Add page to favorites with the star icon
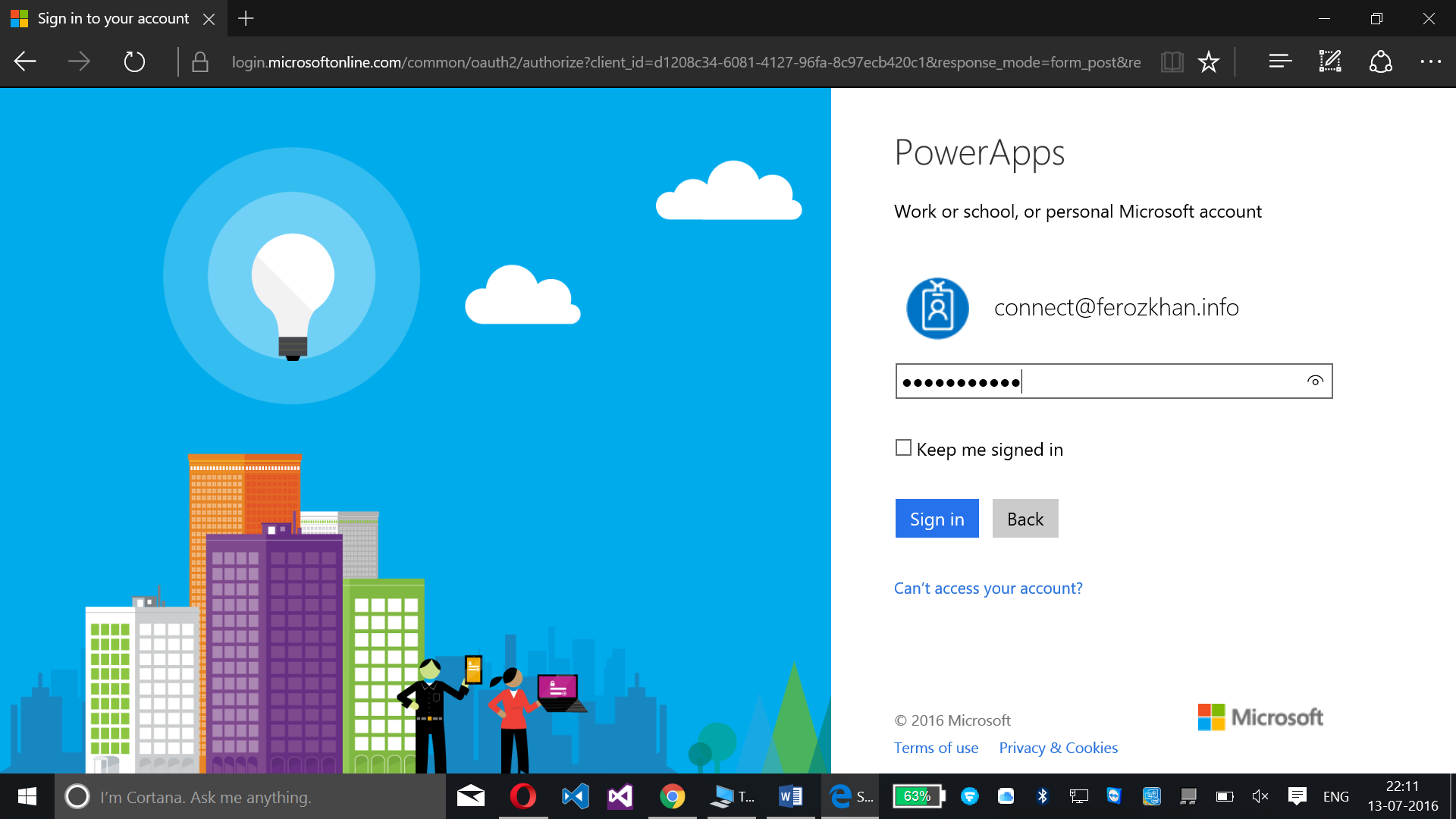This screenshot has height=819, width=1456. [x=1209, y=61]
